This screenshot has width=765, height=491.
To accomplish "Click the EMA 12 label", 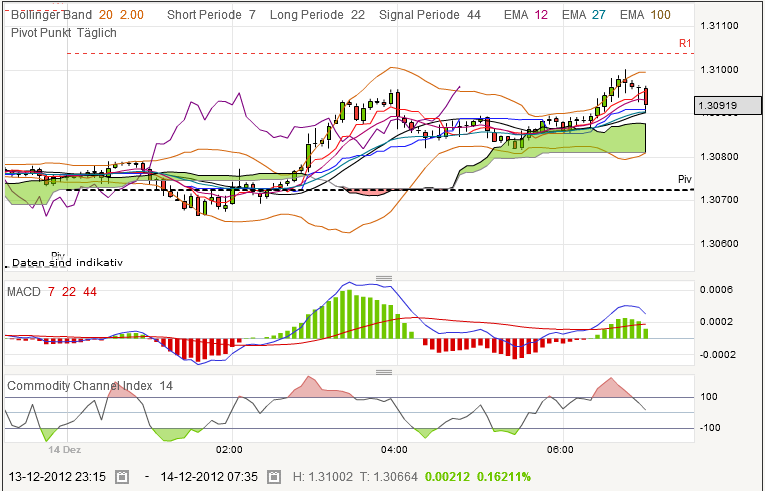I will [x=526, y=15].
